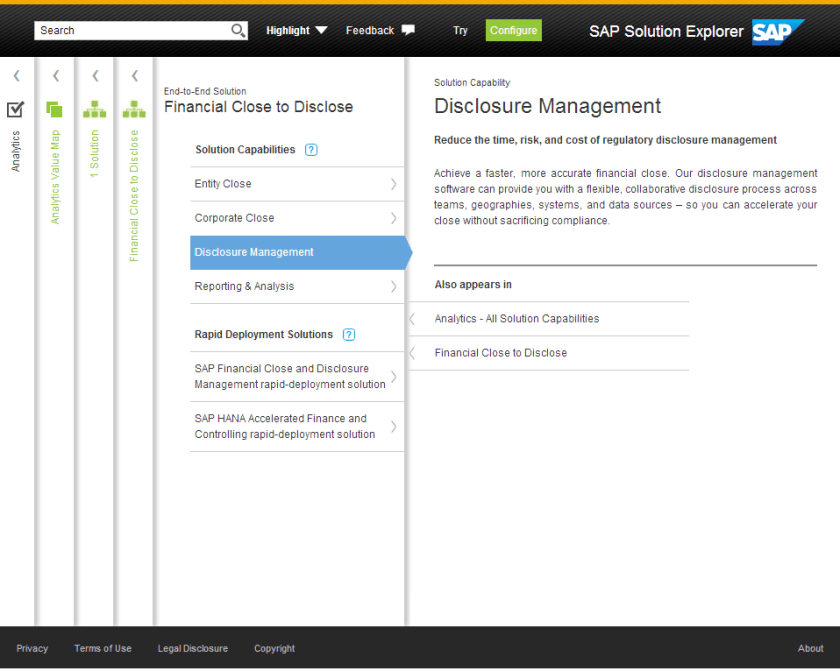
Task: Click the 1 Solution hierarchy icon
Action: (94, 110)
